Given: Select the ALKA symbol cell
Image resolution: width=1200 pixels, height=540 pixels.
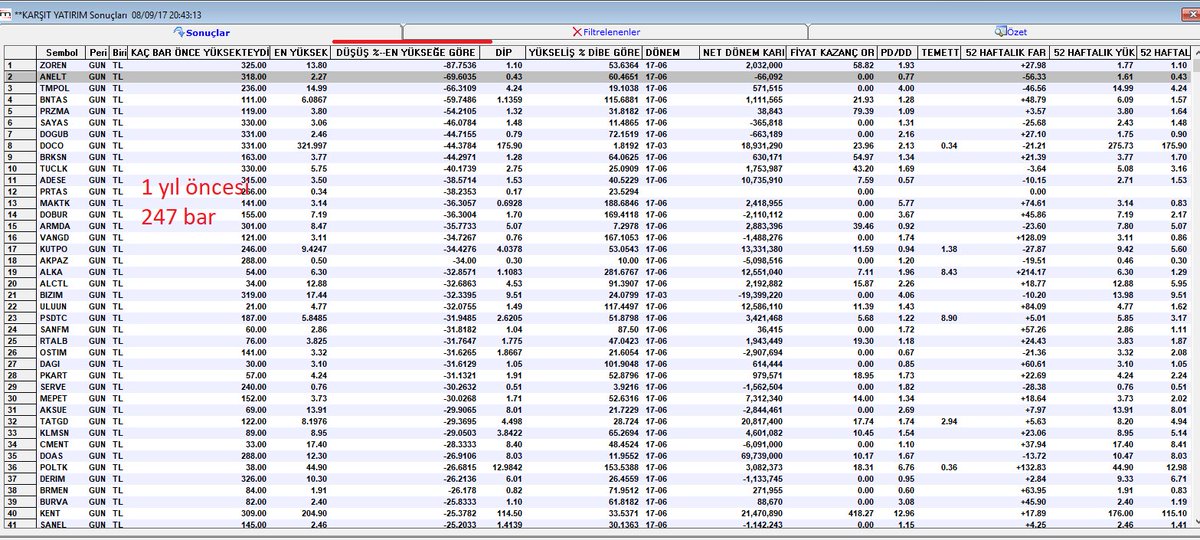Looking at the screenshot, I should [61, 272].
